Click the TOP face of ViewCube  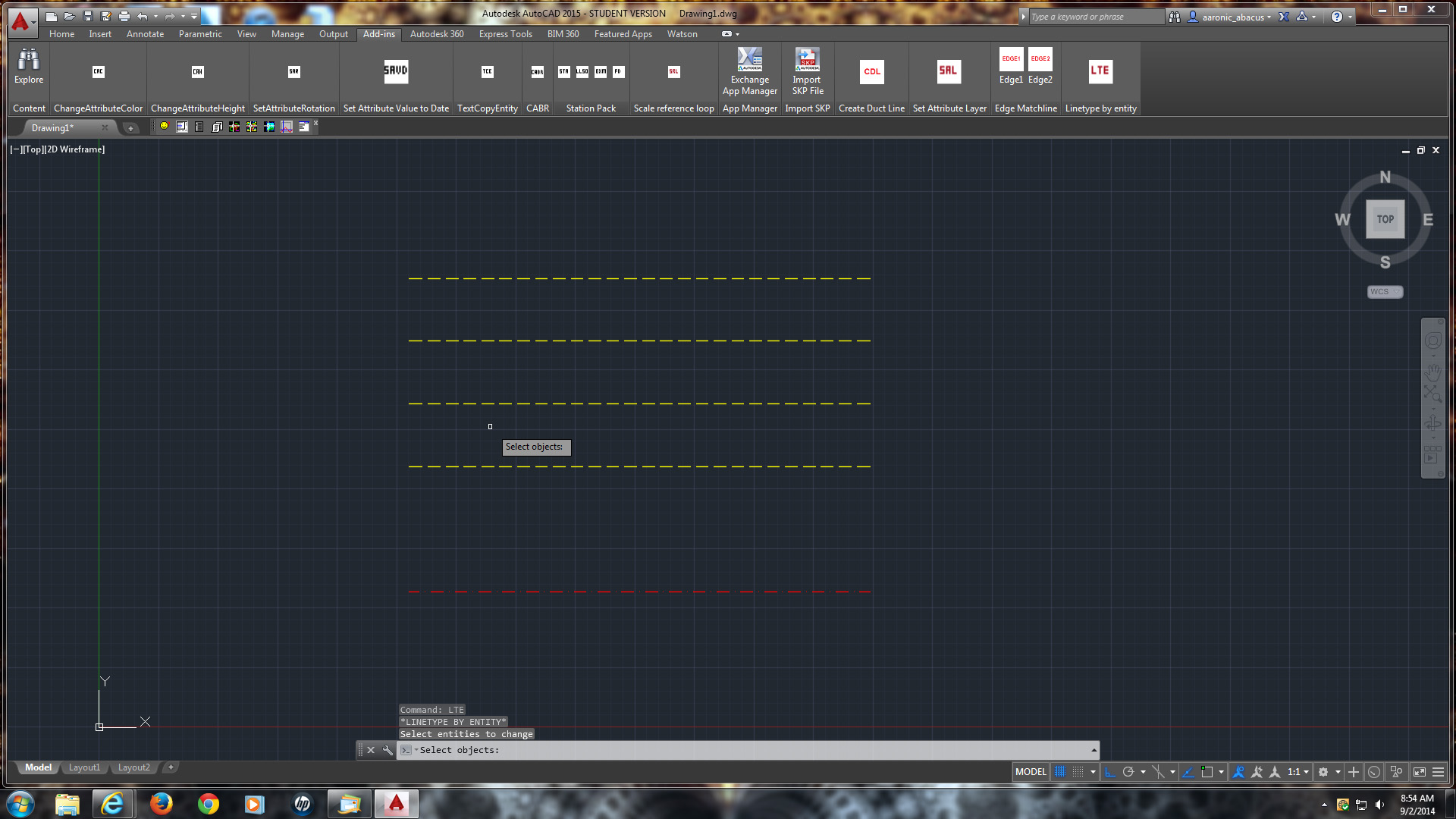pos(1385,219)
